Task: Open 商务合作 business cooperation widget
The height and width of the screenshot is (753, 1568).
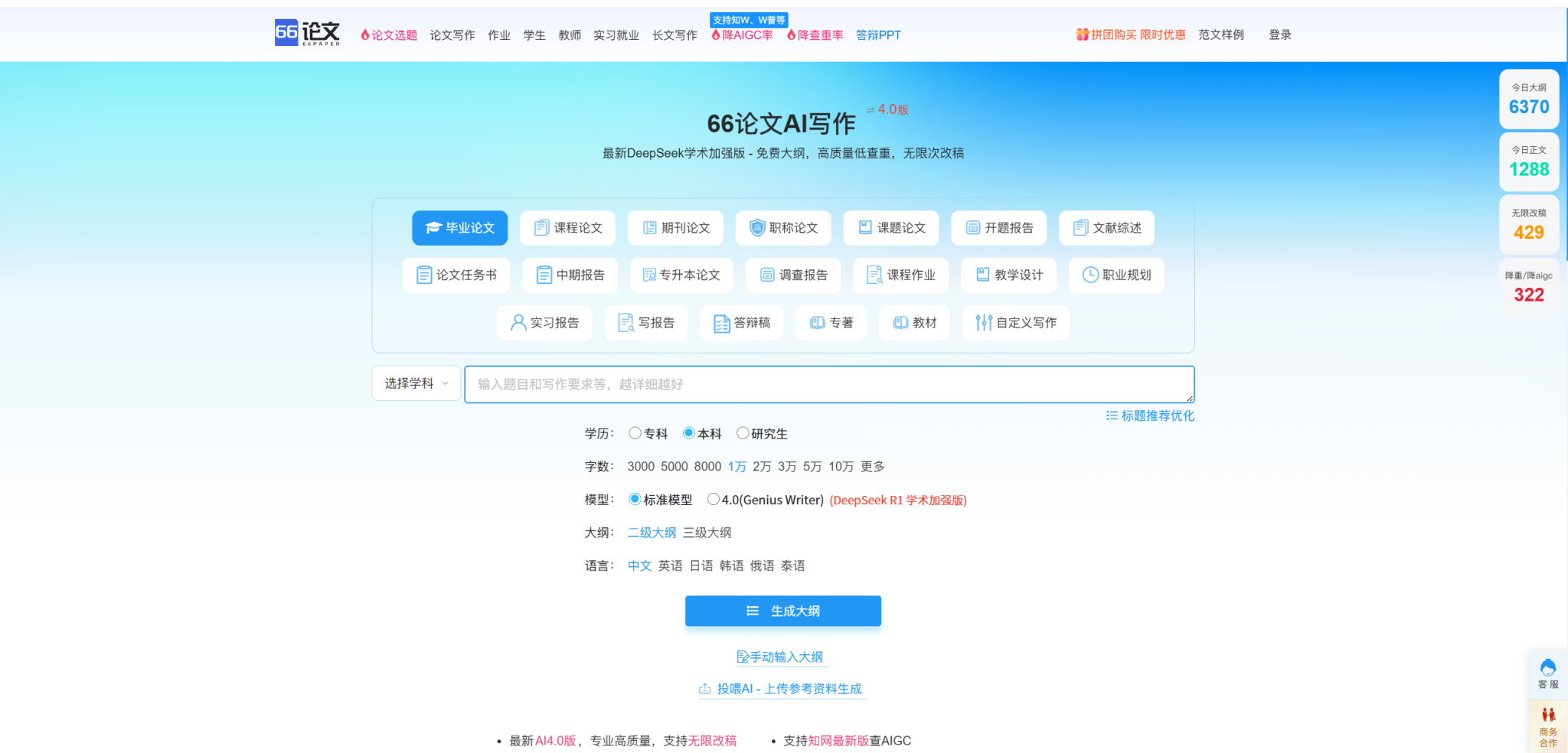Action: click(x=1548, y=727)
